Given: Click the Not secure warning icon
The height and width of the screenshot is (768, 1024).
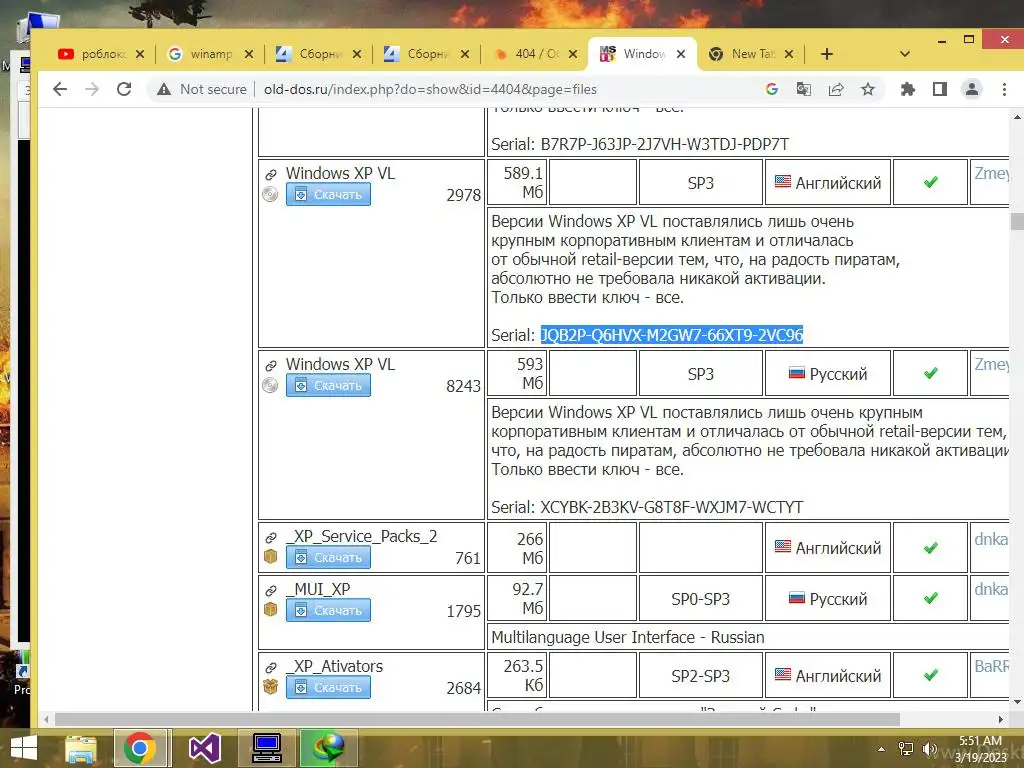Looking at the screenshot, I should pyautogui.click(x=164, y=89).
